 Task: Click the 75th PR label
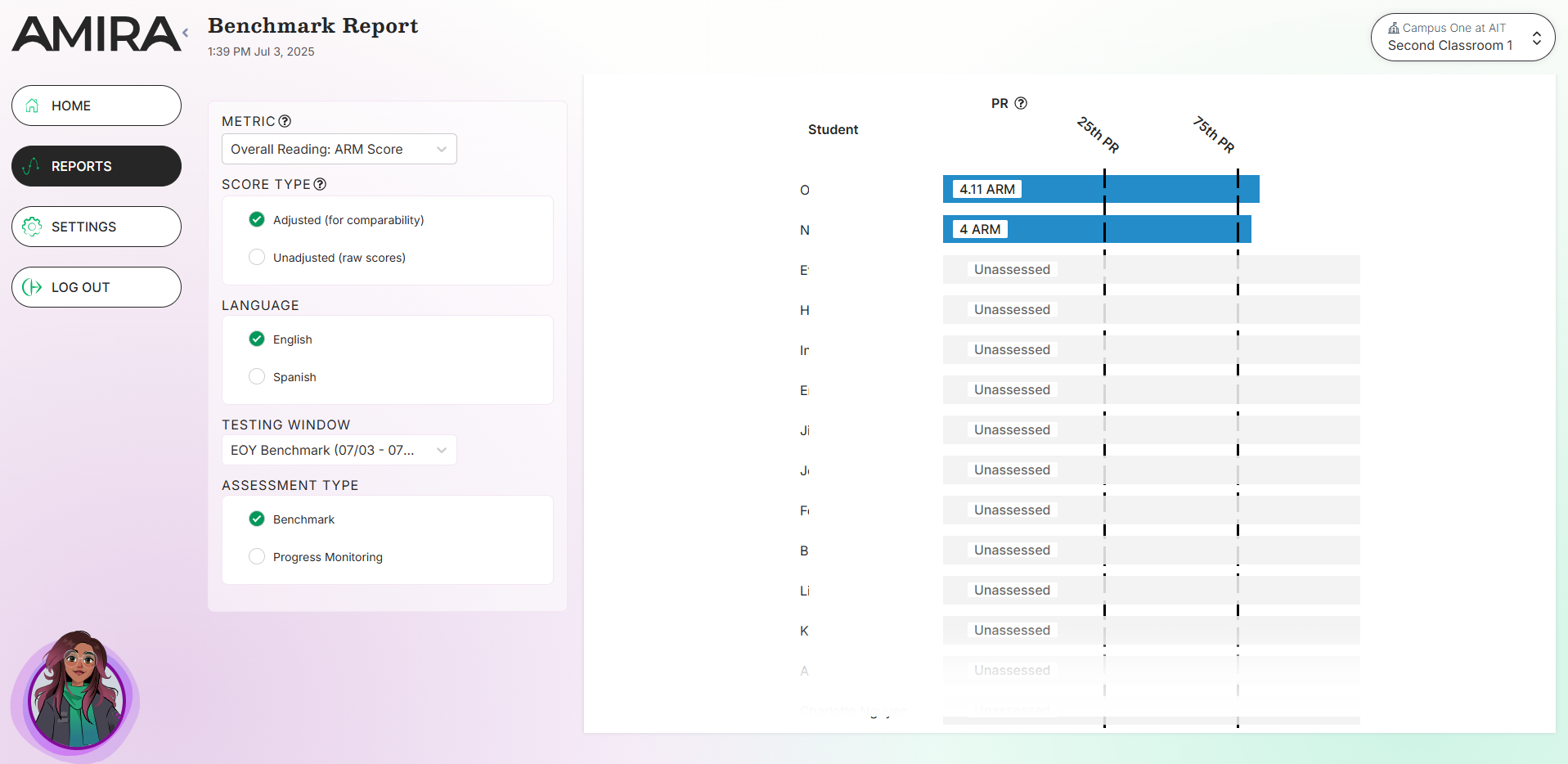point(1214,134)
